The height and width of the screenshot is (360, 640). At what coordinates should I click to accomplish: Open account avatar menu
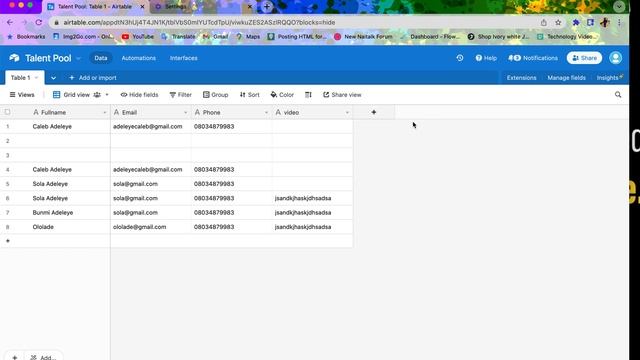[616, 58]
